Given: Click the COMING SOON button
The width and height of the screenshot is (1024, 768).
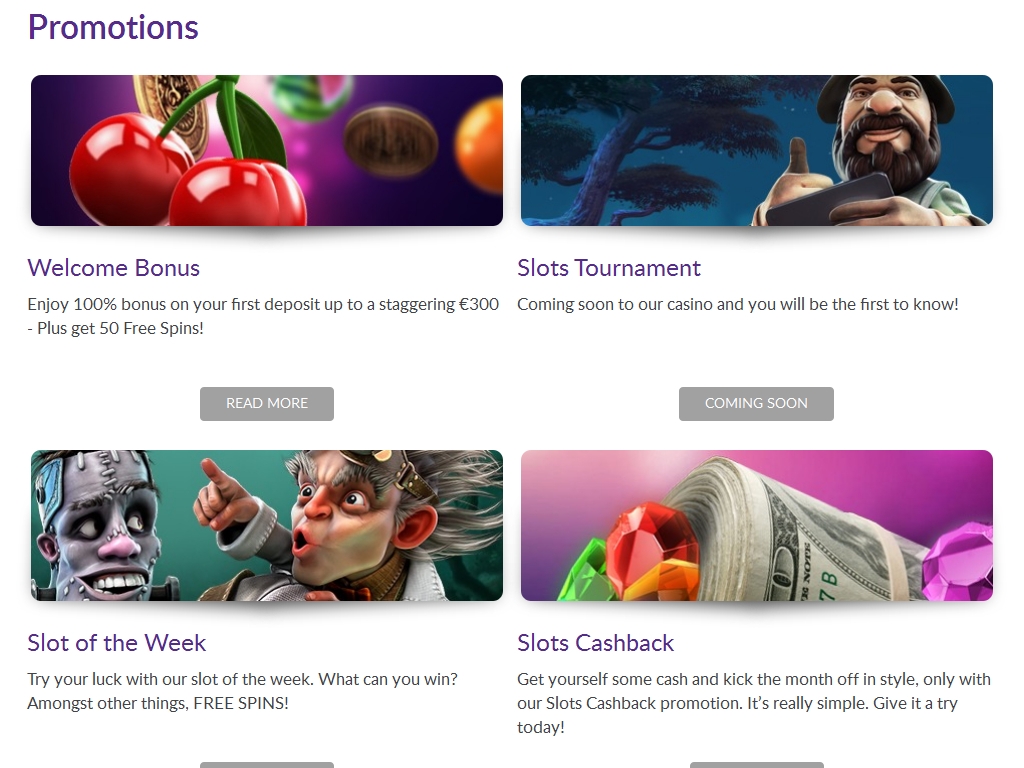Looking at the screenshot, I should coord(756,404).
